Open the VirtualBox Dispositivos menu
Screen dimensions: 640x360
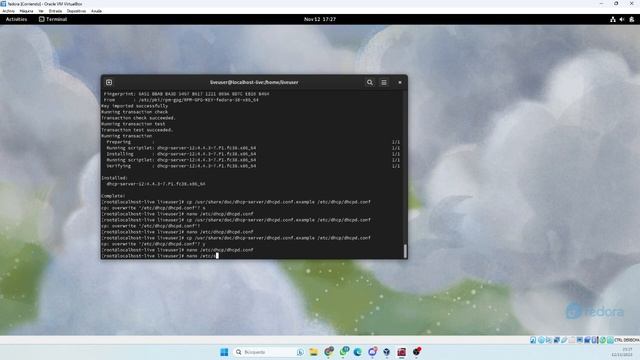click(76, 11)
